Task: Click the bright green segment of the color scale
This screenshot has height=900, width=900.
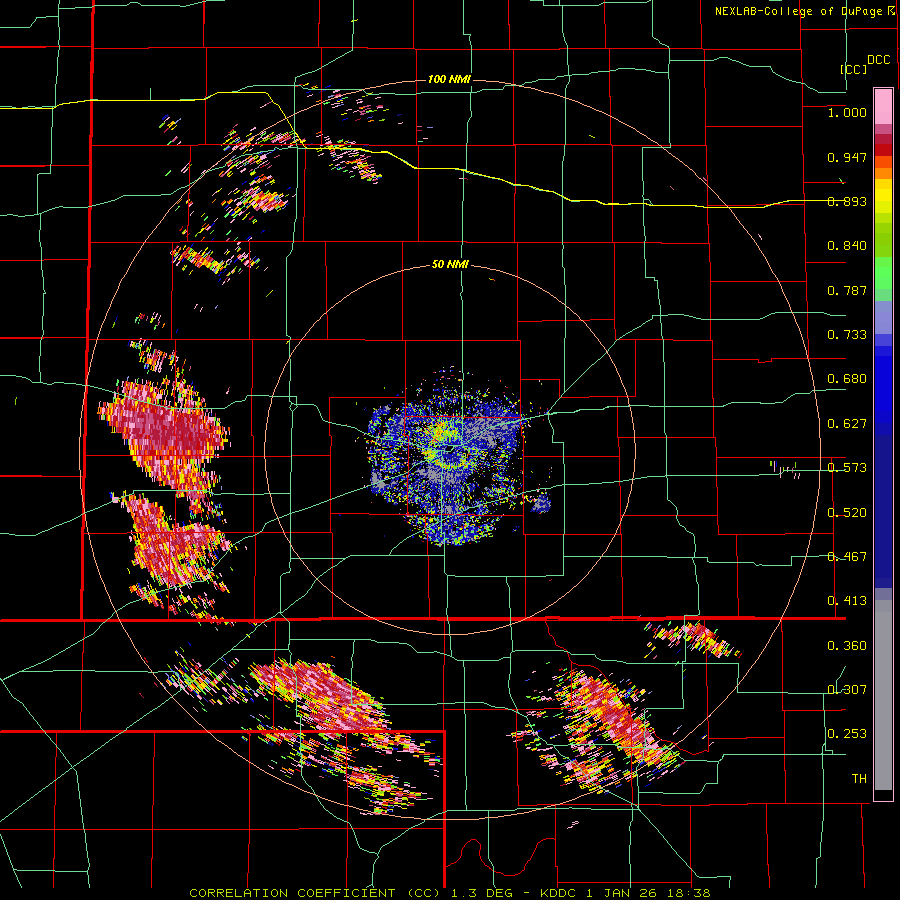Action: 883,273
